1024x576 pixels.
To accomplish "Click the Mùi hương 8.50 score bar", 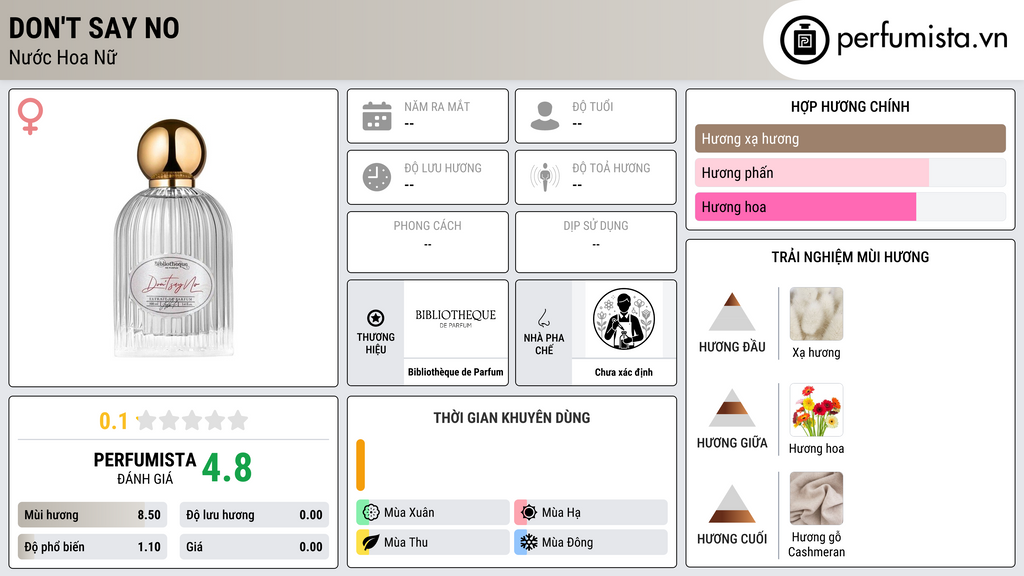I will (x=92, y=515).
